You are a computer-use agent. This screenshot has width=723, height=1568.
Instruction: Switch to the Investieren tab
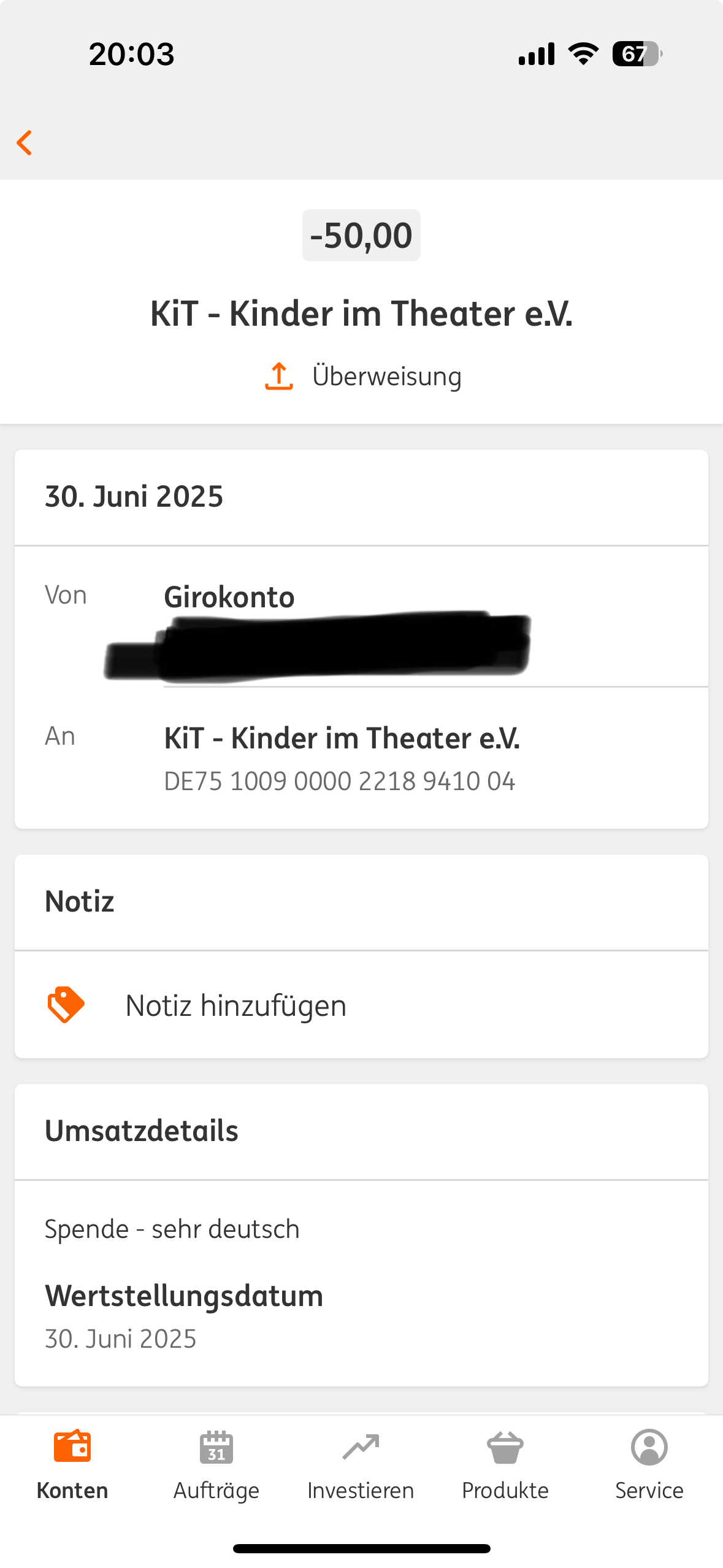point(361,1490)
